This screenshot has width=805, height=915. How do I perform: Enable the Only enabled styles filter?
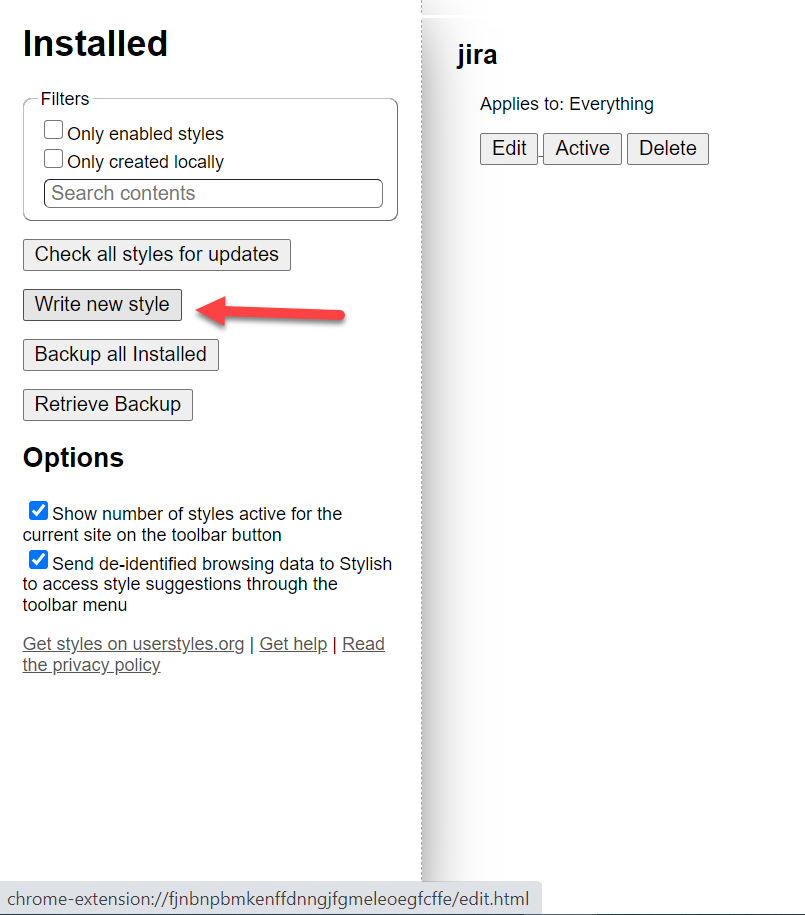click(54, 131)
